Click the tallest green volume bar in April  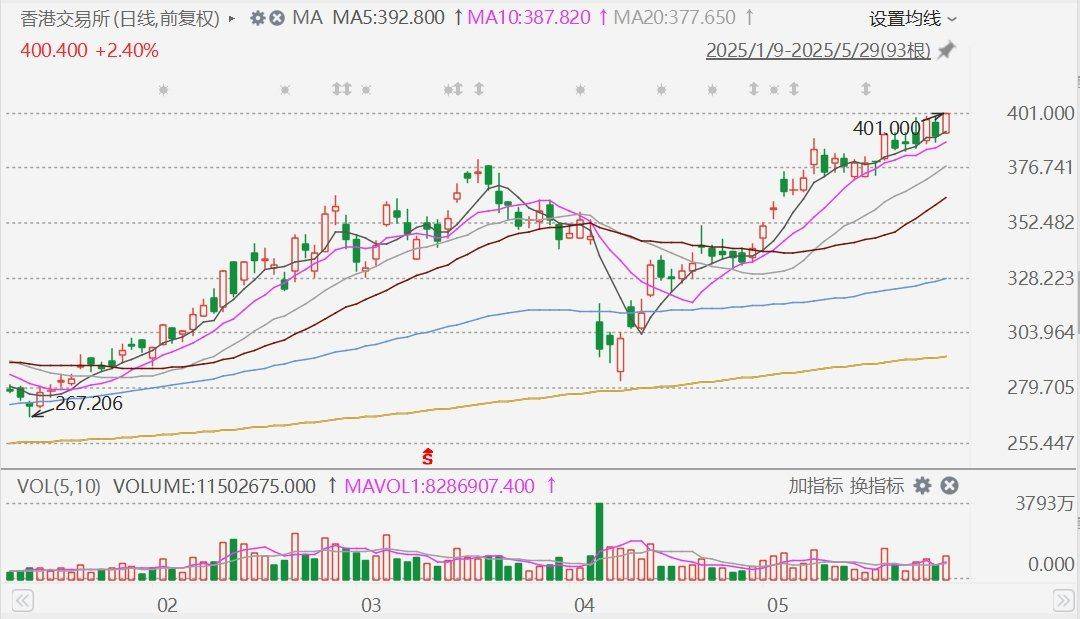(599, 540)
